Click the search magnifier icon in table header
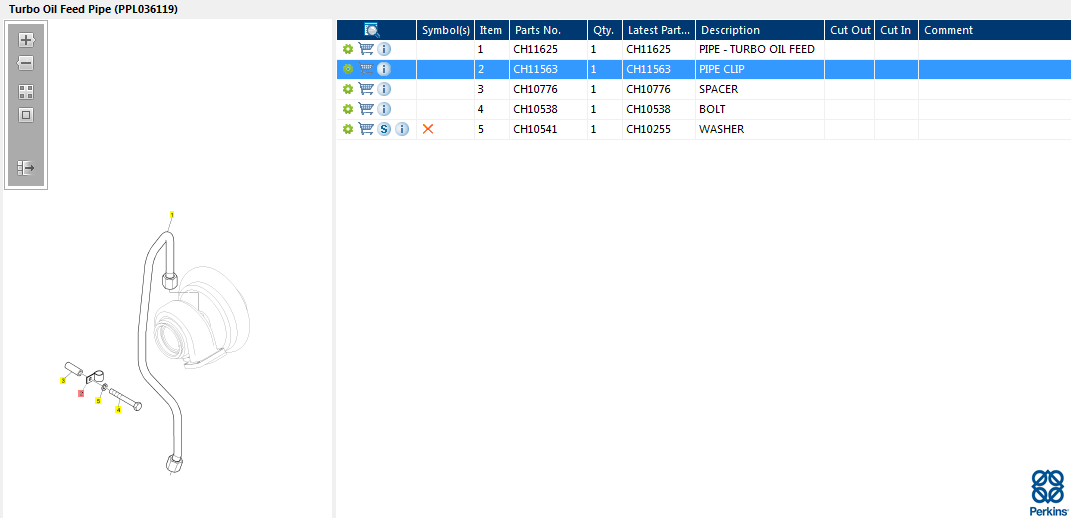This screenshot has height=518, width=1071. coord(372,30)
